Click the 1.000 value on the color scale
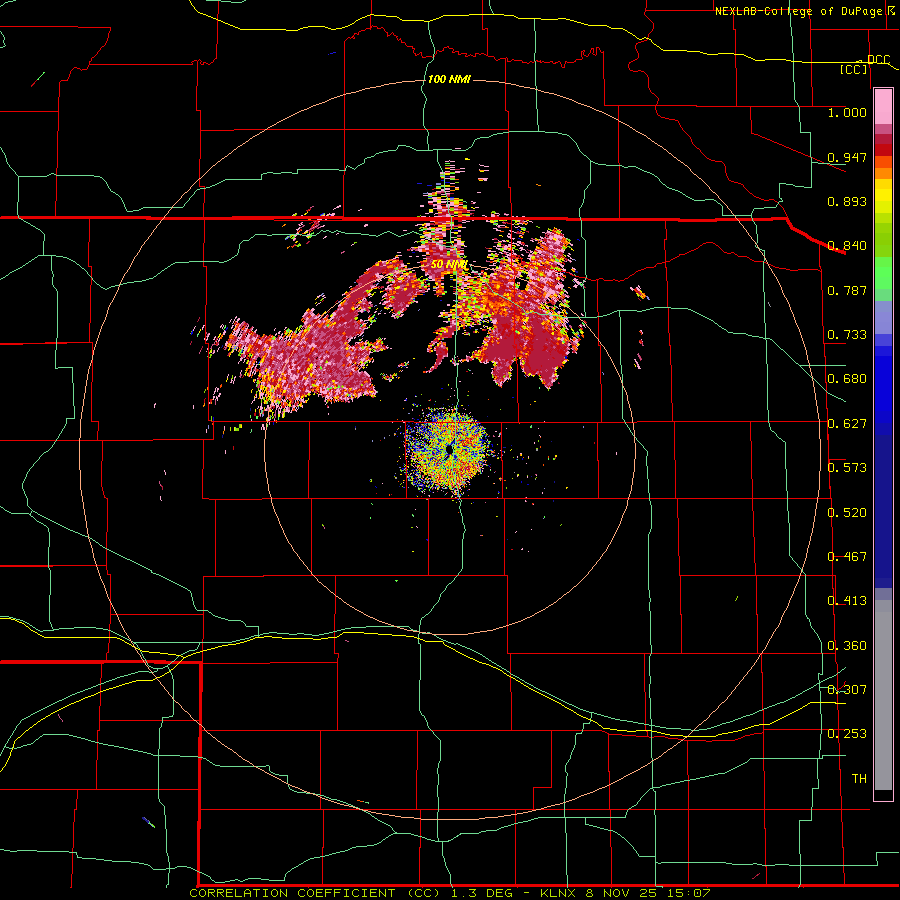 point(847,113)
